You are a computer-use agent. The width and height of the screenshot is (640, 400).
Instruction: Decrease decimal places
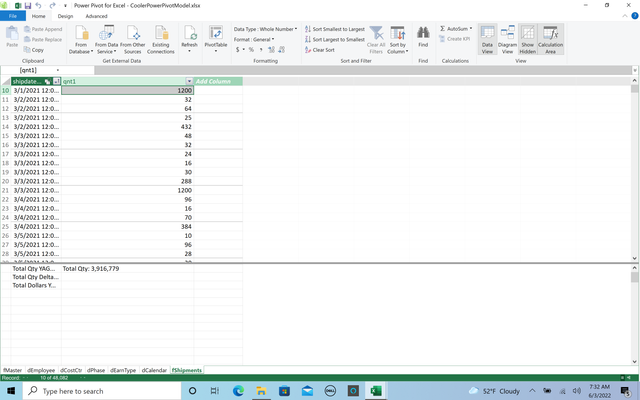tap(282, 50)
